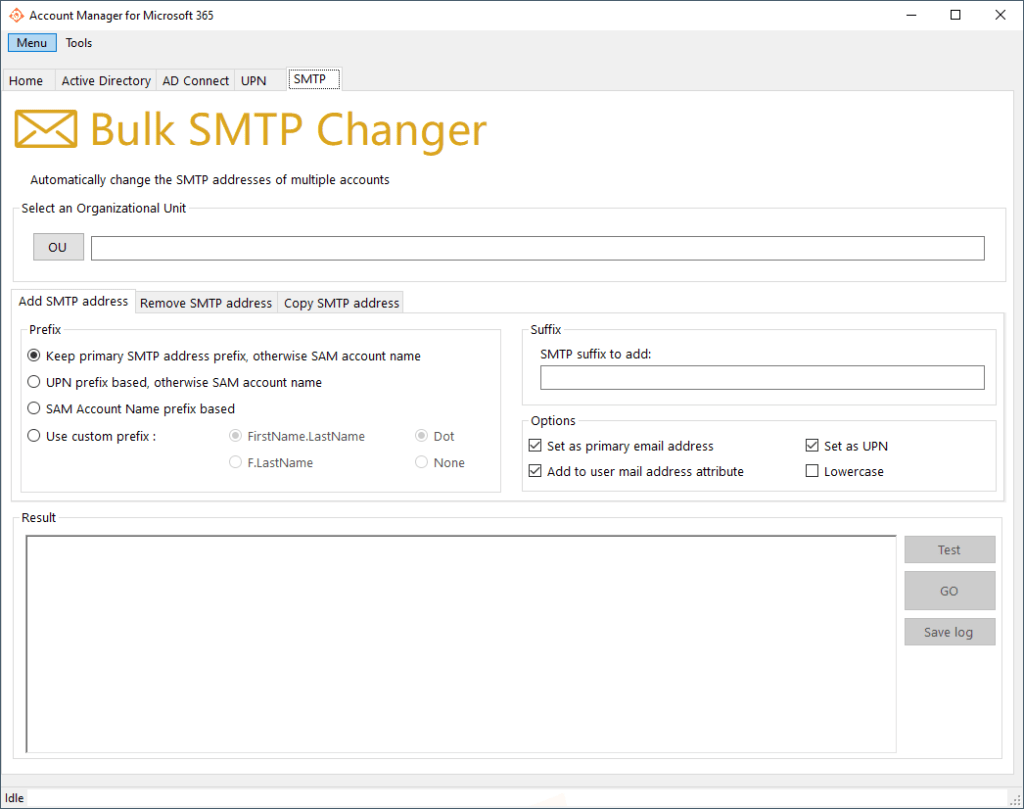
Task: Switch to the Active Directory tab
Action: coord(106,80)
